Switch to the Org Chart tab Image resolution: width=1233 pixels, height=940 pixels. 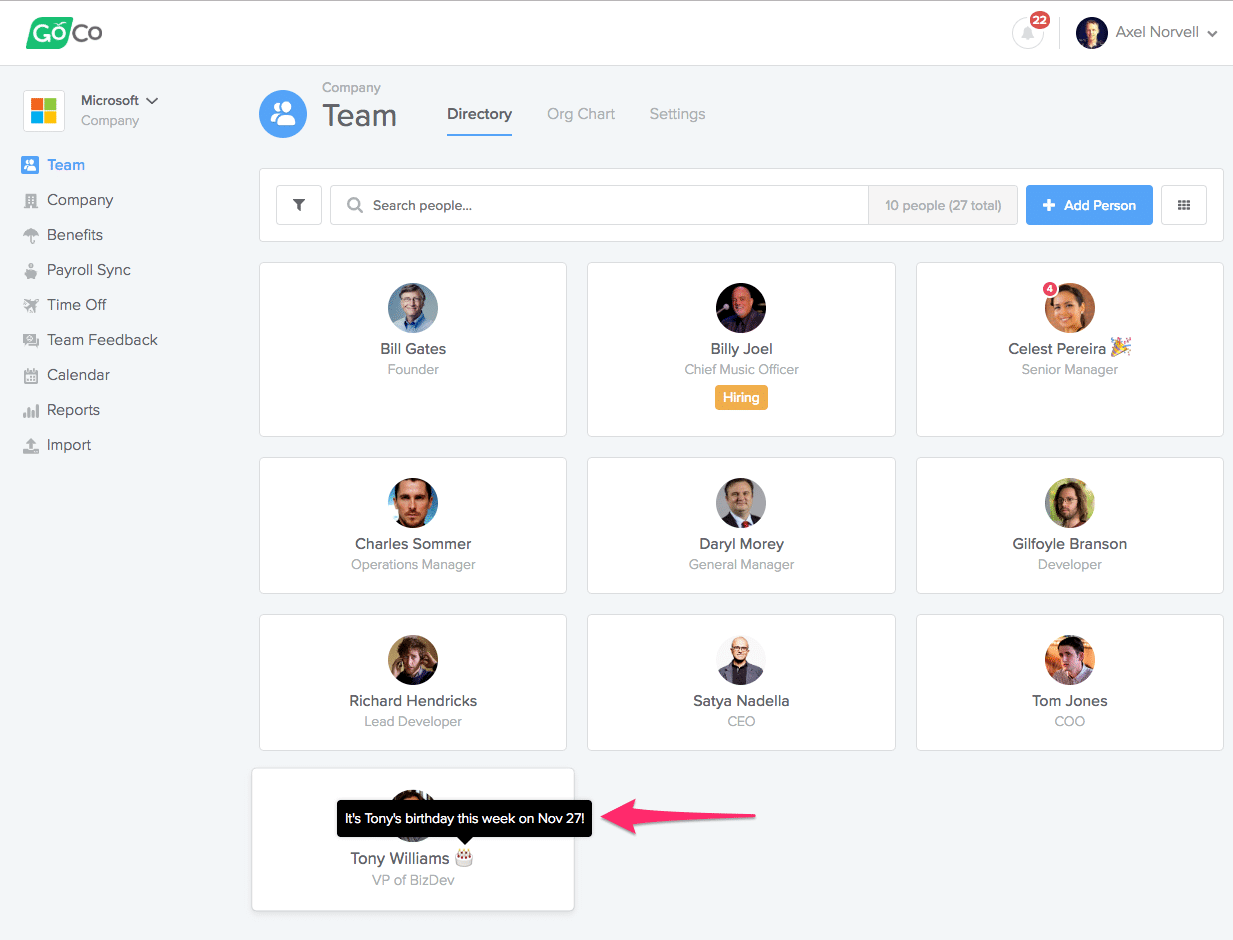point(580,113)
